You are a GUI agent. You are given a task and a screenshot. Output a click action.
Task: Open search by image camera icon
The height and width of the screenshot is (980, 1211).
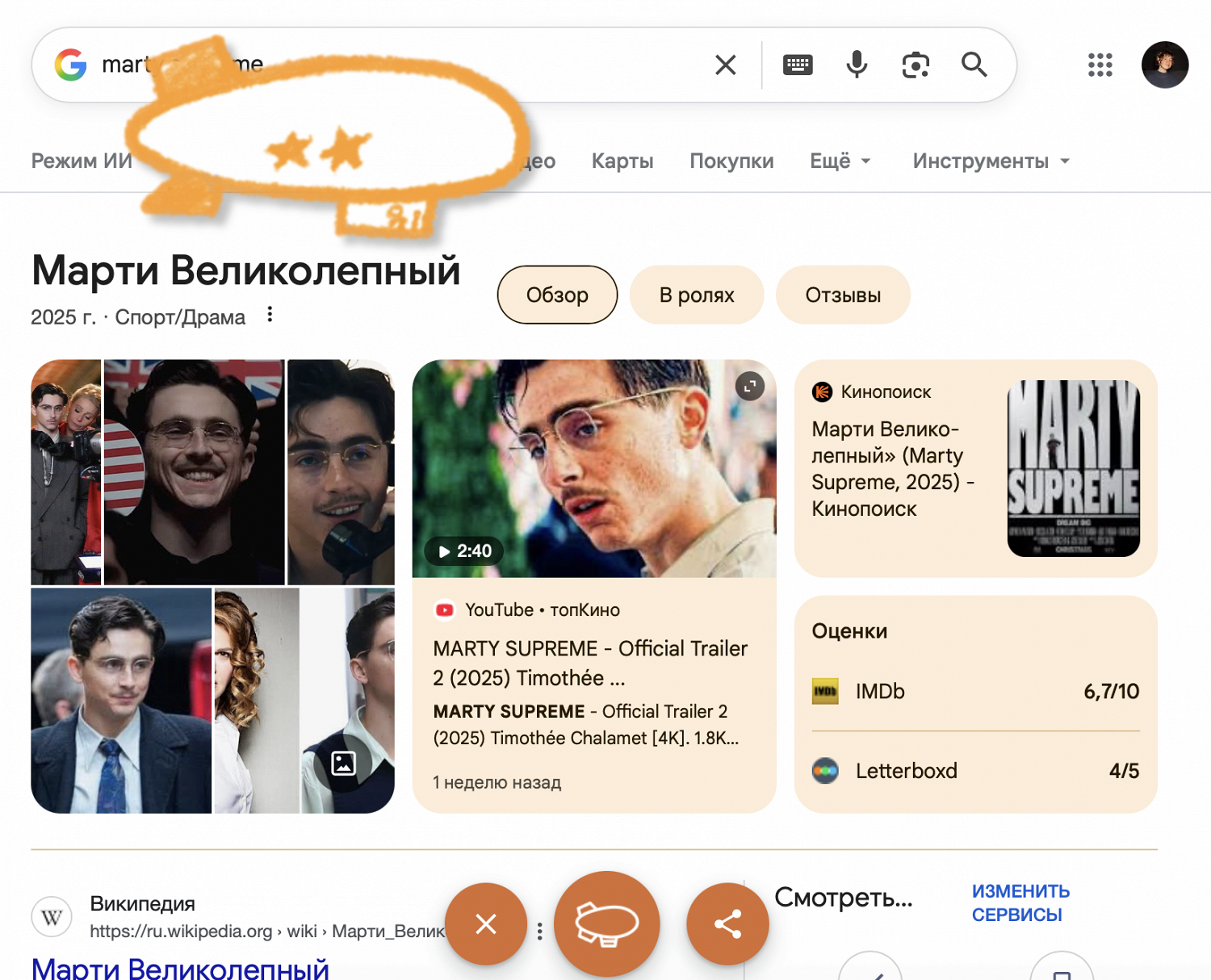coord(916,65)
